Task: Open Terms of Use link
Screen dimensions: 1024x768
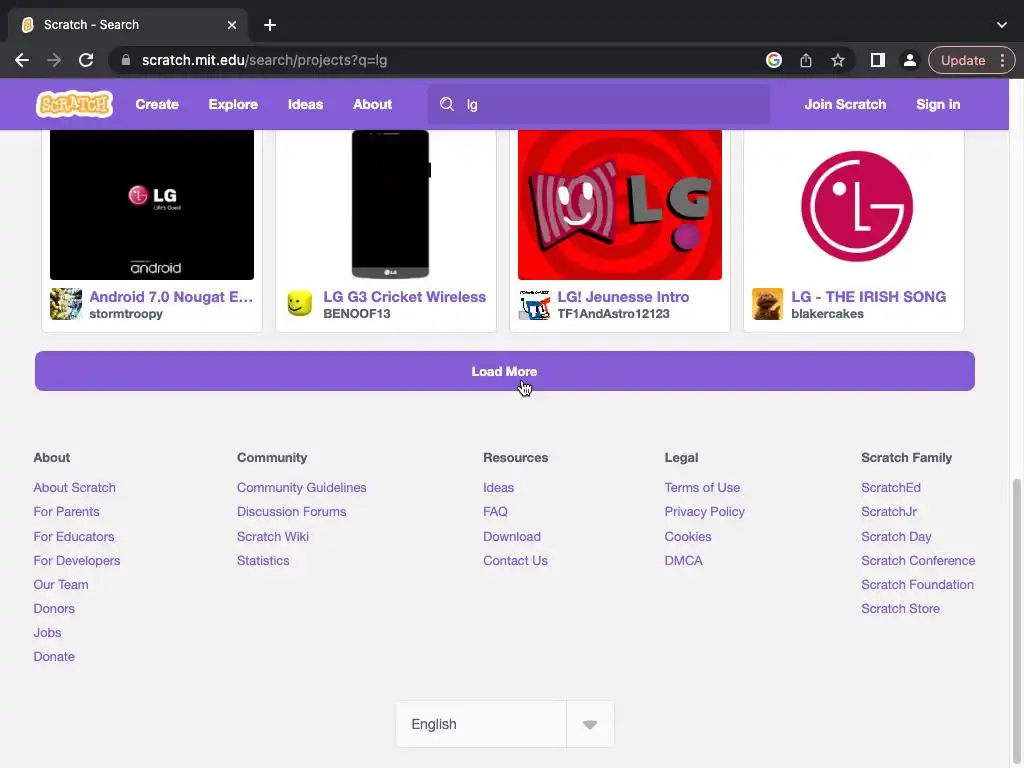Action: [x=702, y=488]
